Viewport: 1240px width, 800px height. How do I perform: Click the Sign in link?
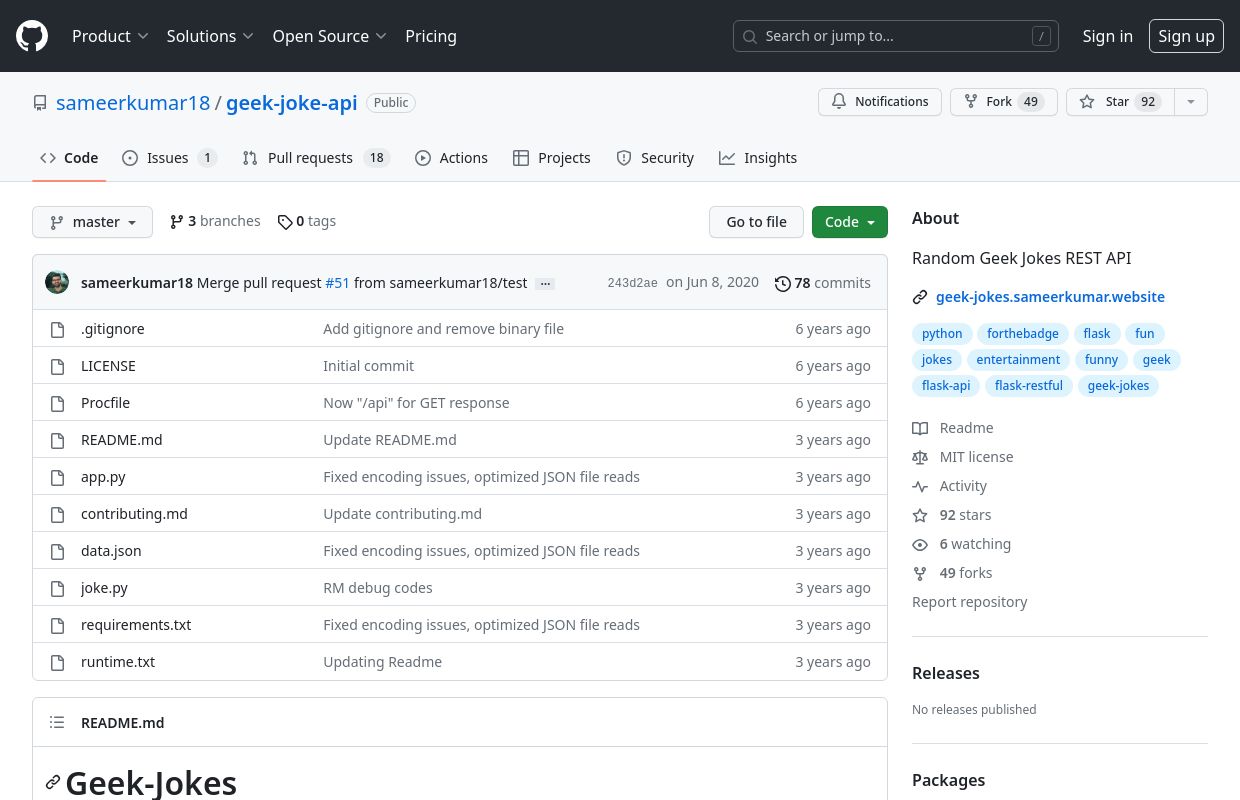coord(1108,36)
